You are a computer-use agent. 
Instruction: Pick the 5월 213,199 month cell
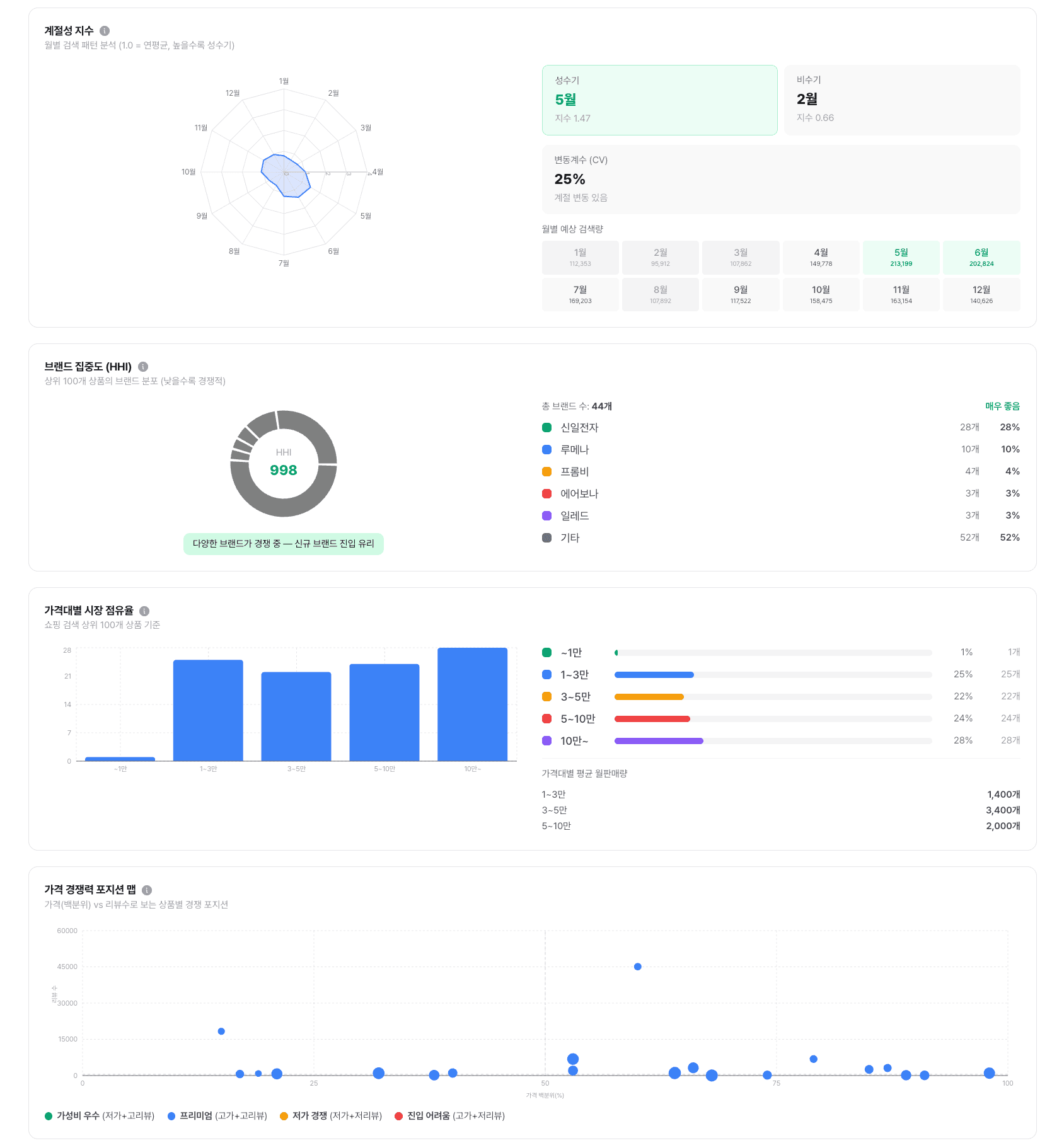point(901,258)
